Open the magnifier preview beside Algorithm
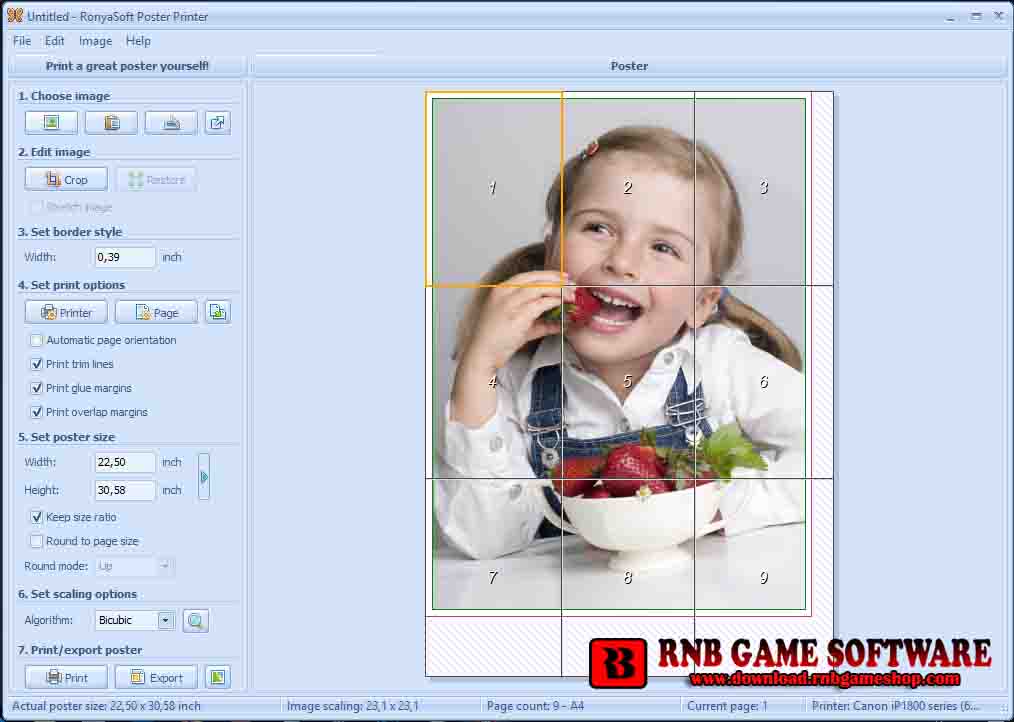 click(195, 620)
